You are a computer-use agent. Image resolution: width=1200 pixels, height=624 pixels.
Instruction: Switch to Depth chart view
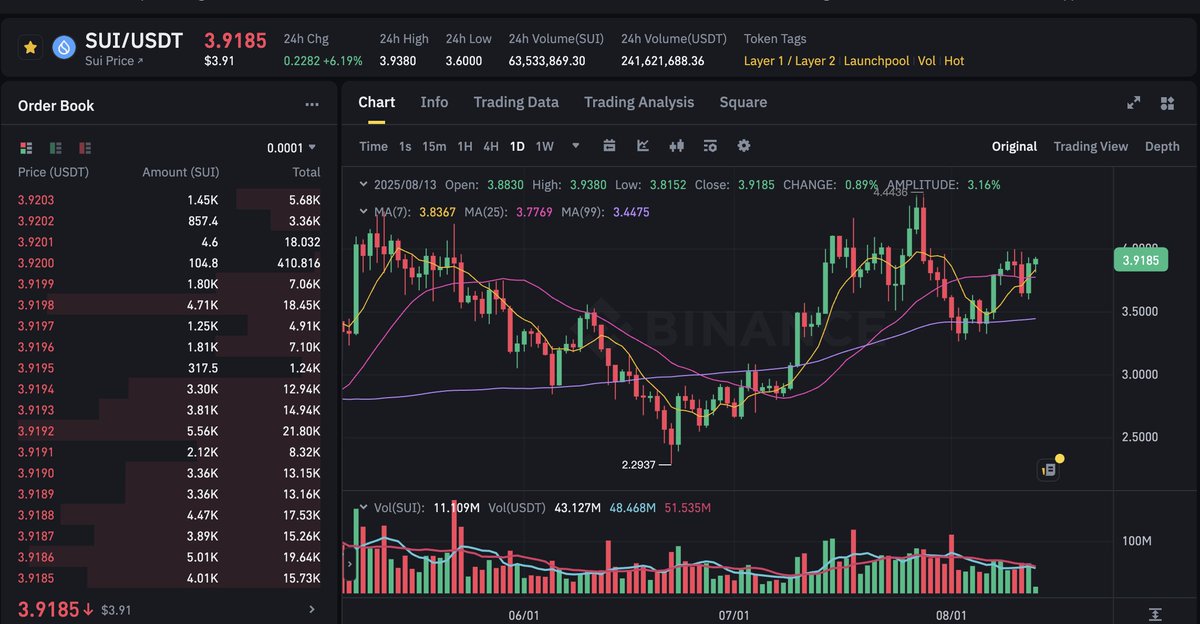(x=1162, y=146)
